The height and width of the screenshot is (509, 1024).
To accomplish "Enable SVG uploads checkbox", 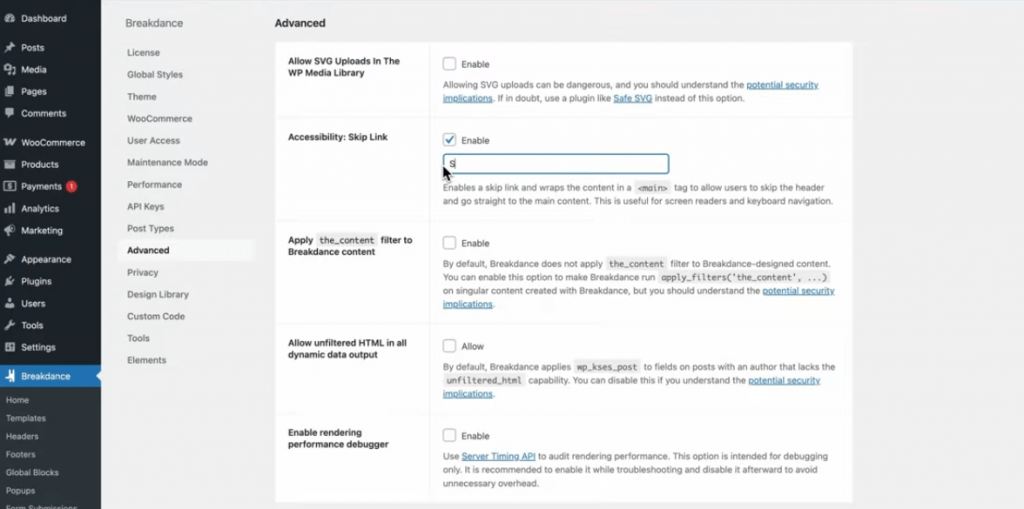I will click(x=450, y=64).
